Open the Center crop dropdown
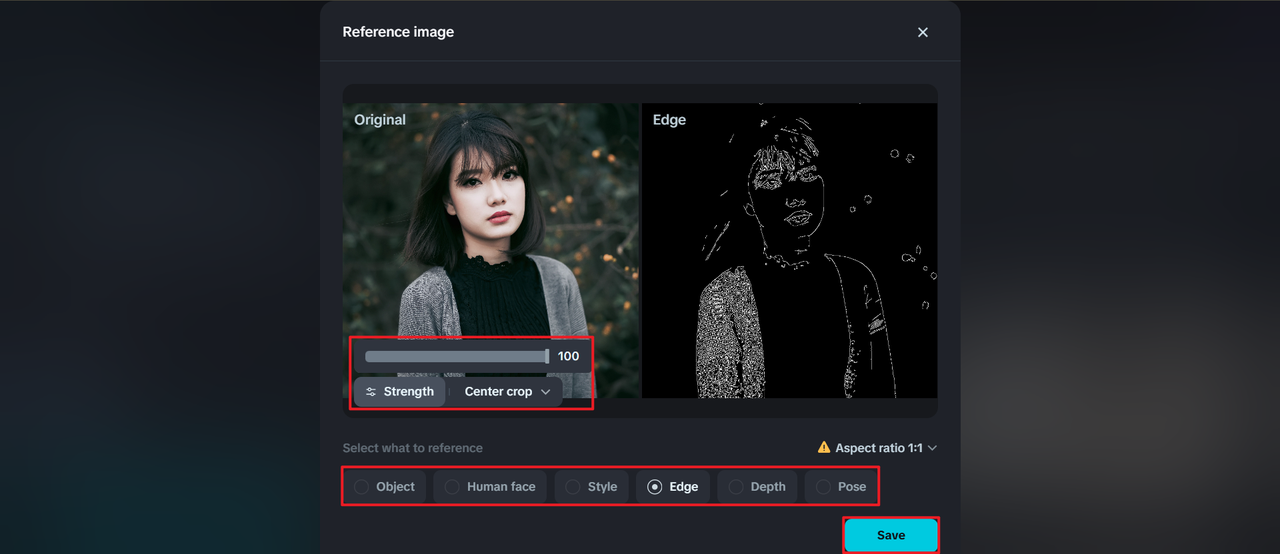This screenshot has height=554, width=1280. [x=507, y=392]
